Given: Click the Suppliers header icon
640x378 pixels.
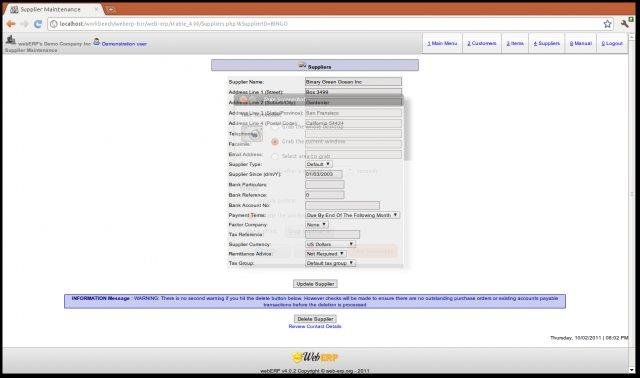Looking at the screenshot, I should coord(302,65).
